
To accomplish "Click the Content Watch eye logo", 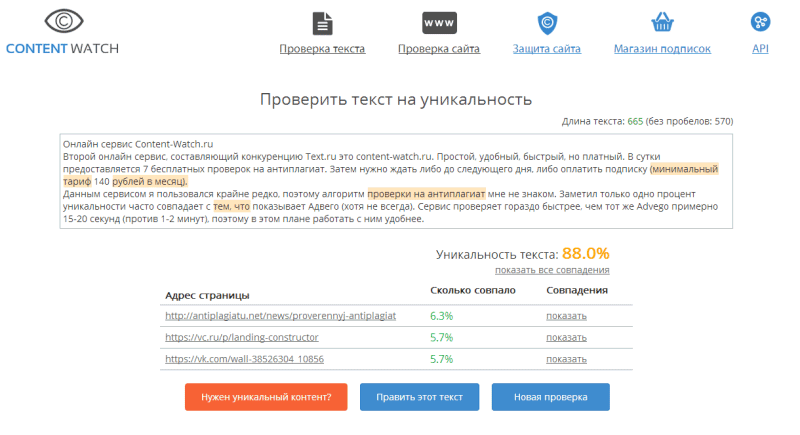I will point(65,20).
